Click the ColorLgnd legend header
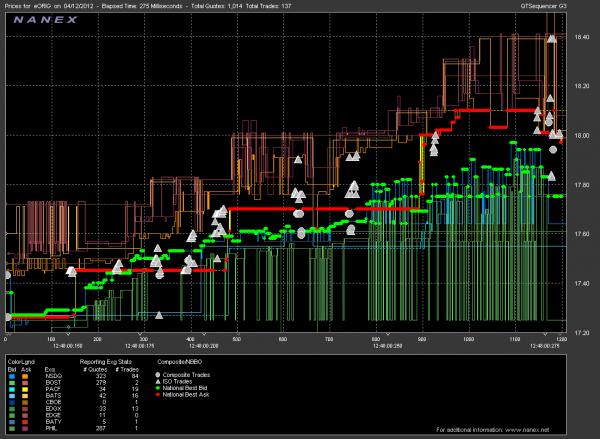The image size is (600, 439). pos(21,359)
